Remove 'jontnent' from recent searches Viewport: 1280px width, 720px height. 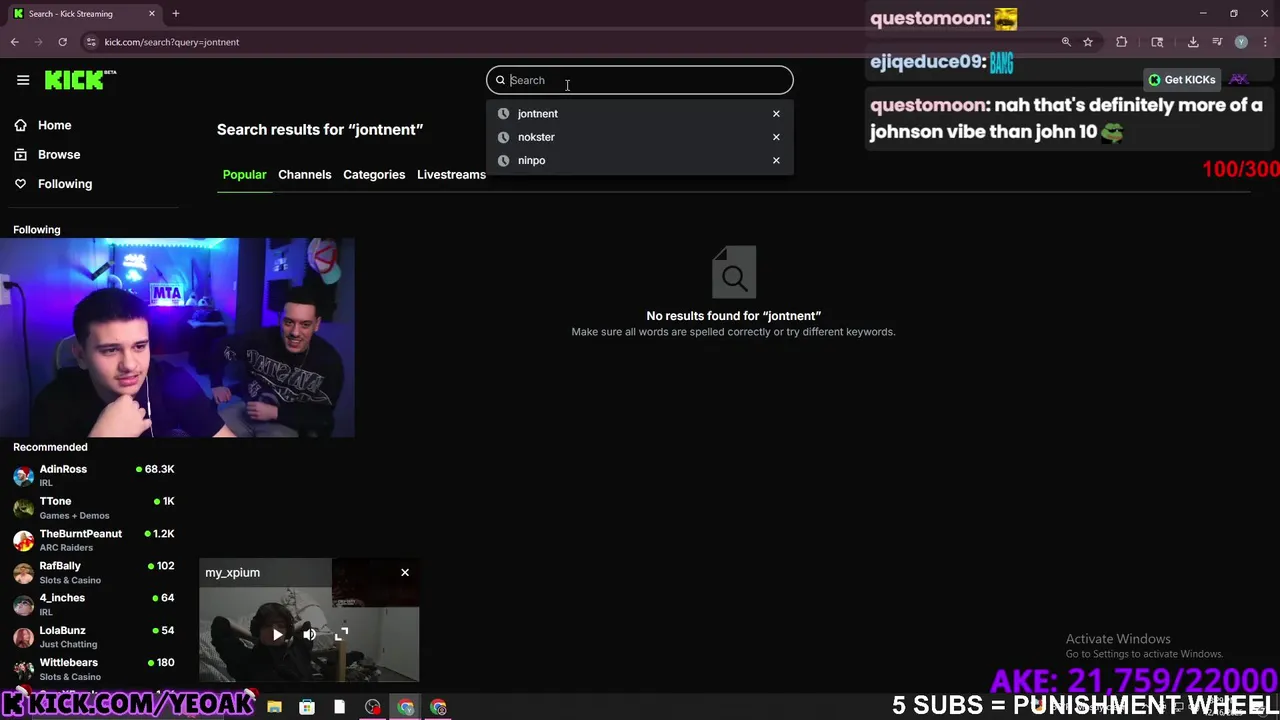tap(776, 114)
